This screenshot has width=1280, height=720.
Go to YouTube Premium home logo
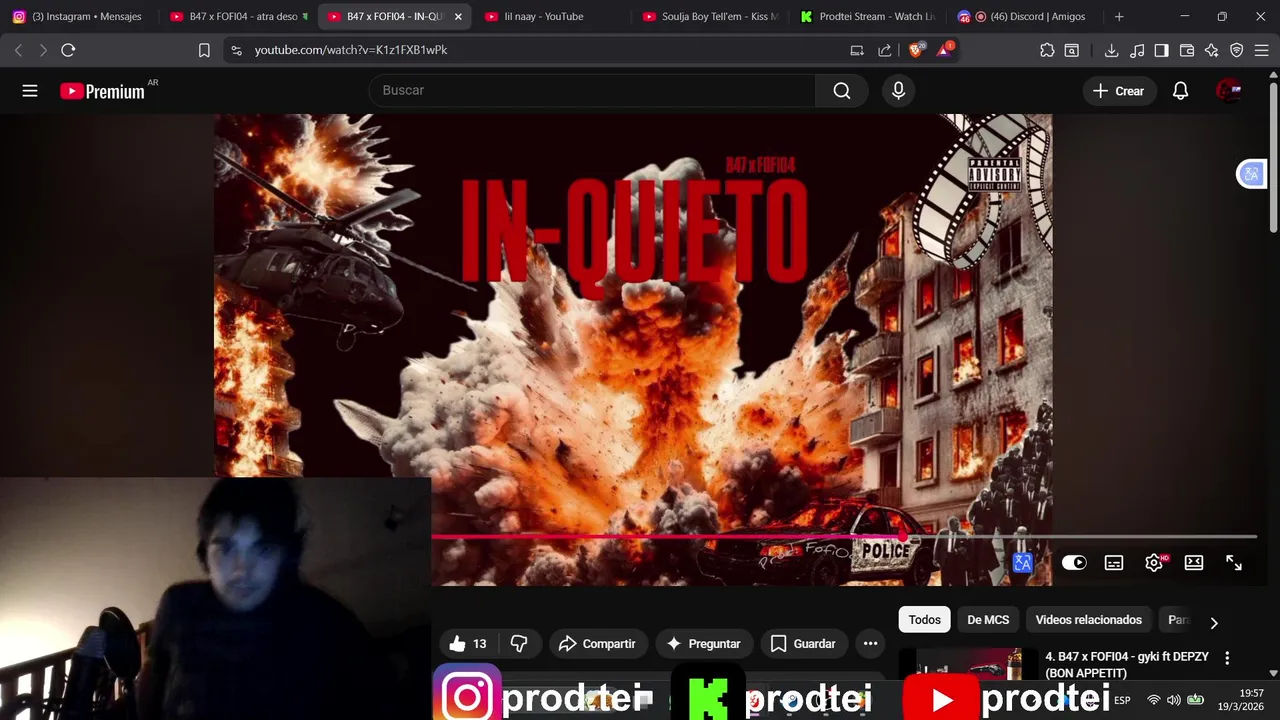tap(102, 91)
